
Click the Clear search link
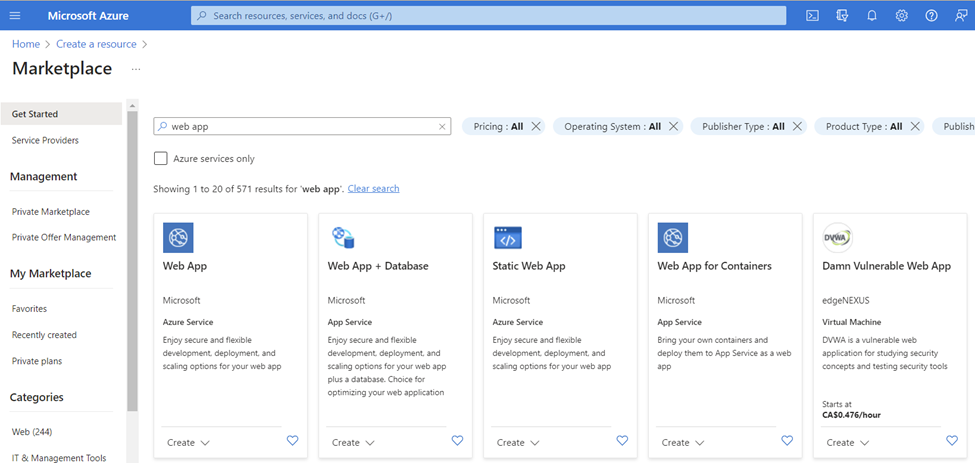[373, 188]
